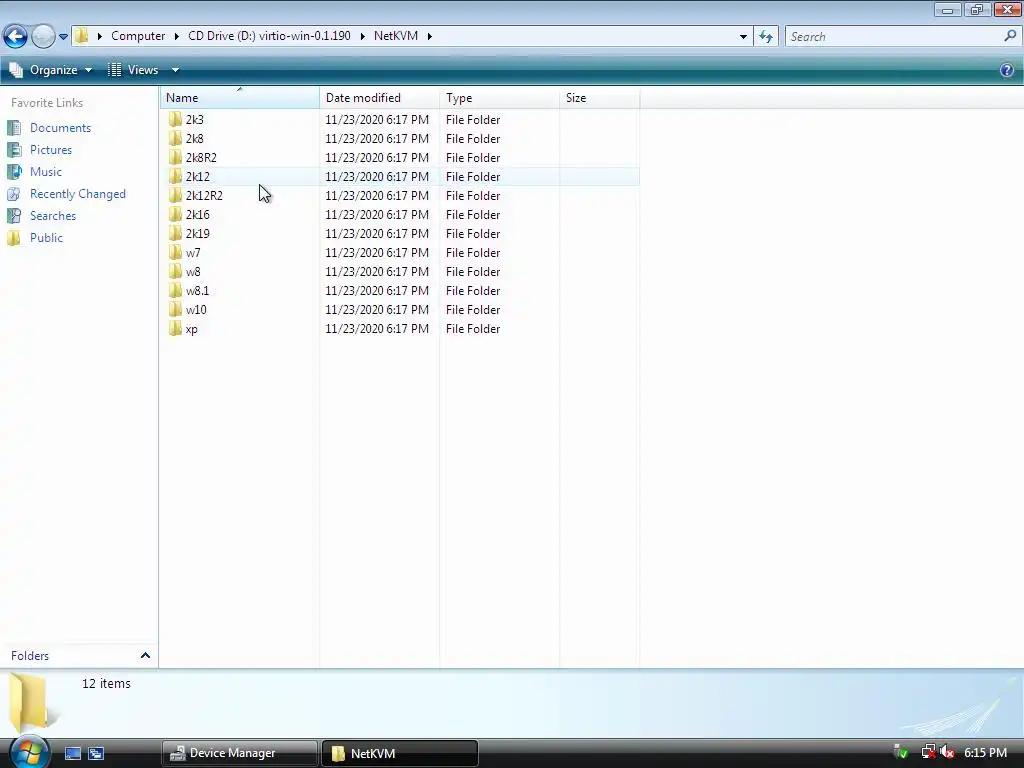Select the 2k12 folder icon

pyautogui.click(x=175, y=176)
